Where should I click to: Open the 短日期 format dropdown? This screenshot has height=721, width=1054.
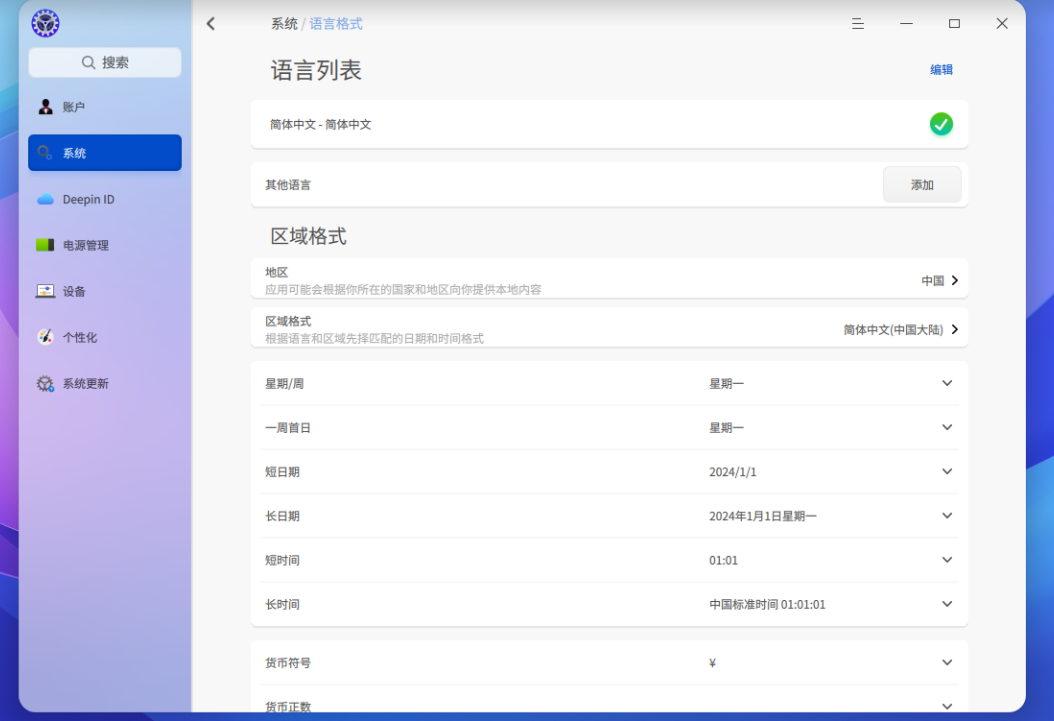tap(946, 471)
